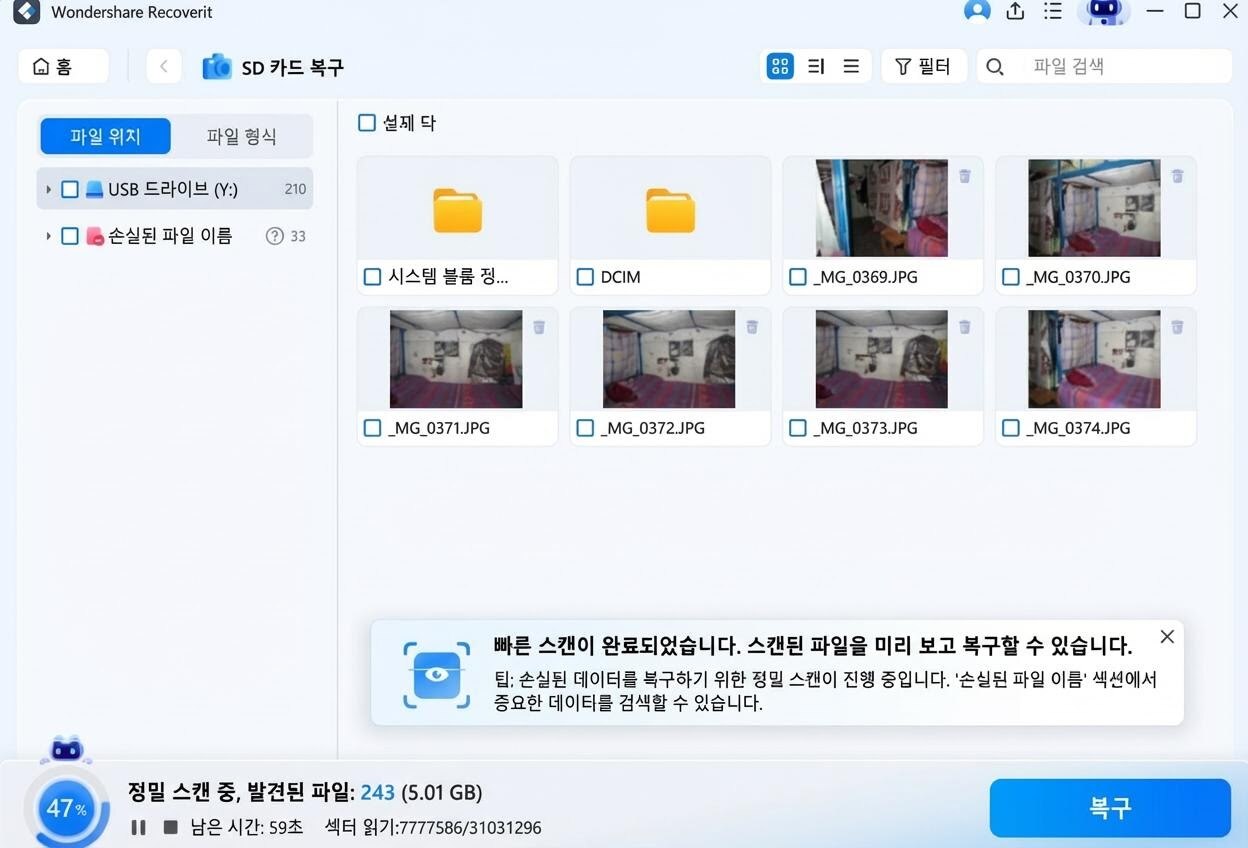Screen dimensions: 1248x848
Task: Switch to the 파일 형식 tab
Action: click(x=241, y=136)
